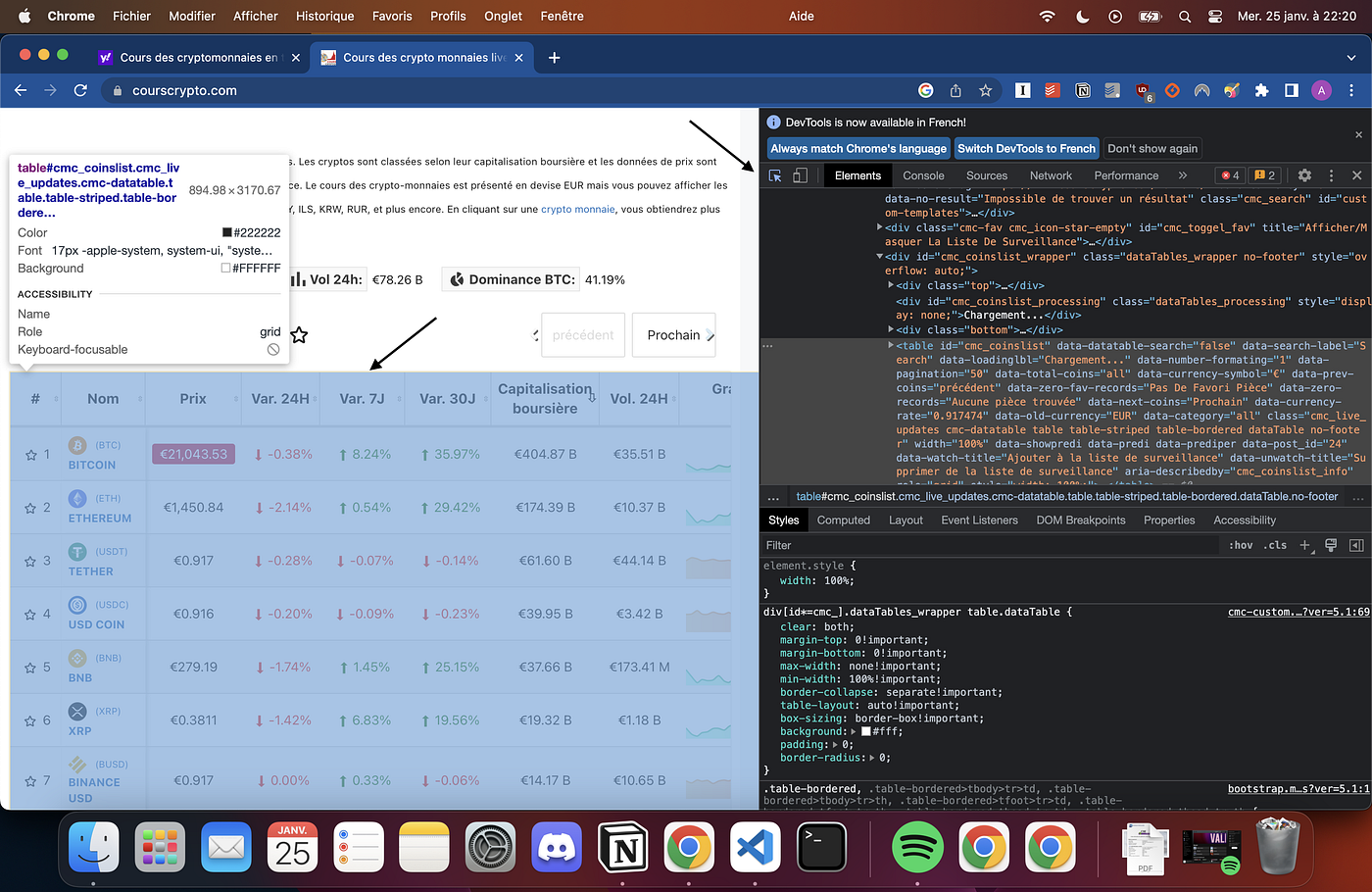Click Switch DevTools to French button
1372x892 pixels.
[1026, 148]
